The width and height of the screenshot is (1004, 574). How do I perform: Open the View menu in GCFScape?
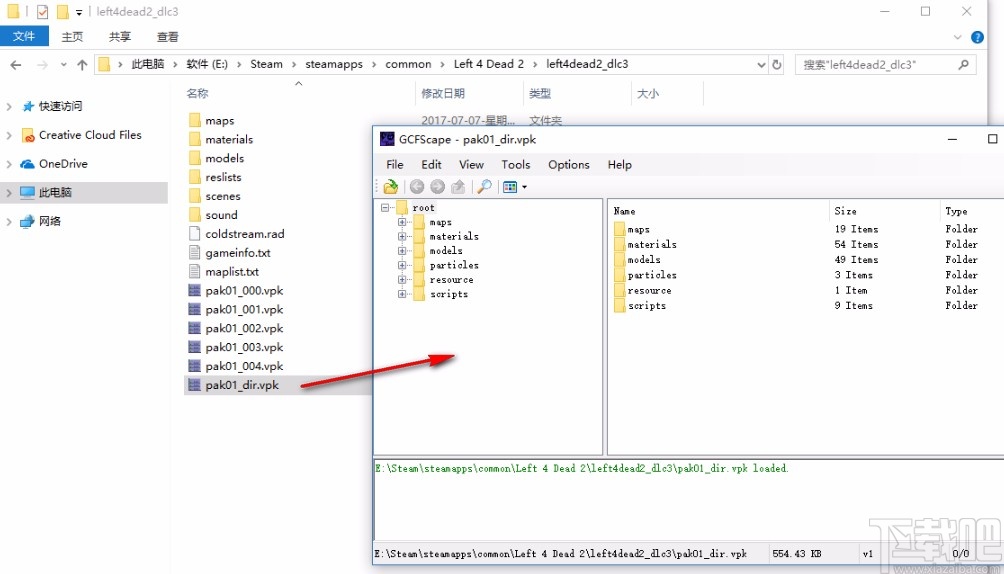point(471,165)
